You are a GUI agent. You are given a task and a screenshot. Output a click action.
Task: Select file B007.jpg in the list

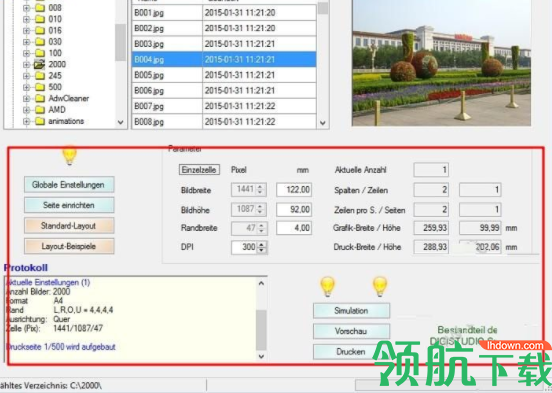click(x=167, y=106)
